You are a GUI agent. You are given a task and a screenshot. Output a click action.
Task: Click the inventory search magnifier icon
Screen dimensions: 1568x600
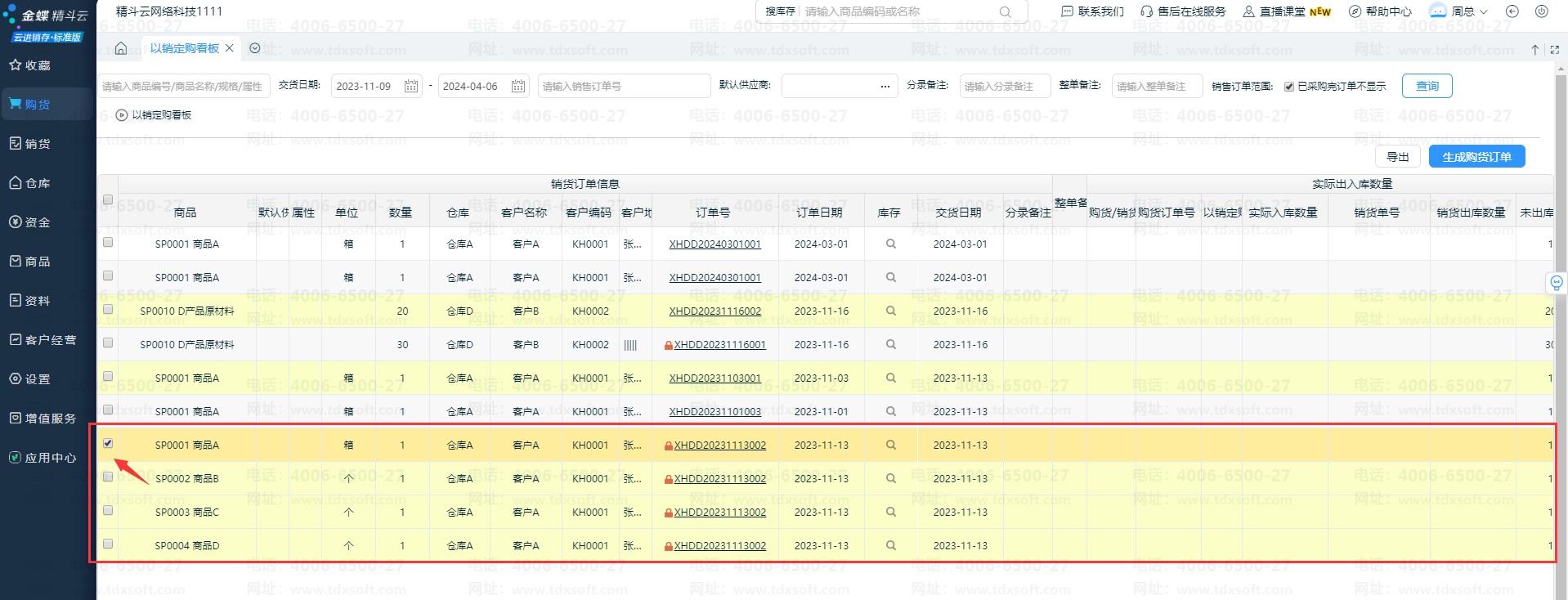[1005, 11]
